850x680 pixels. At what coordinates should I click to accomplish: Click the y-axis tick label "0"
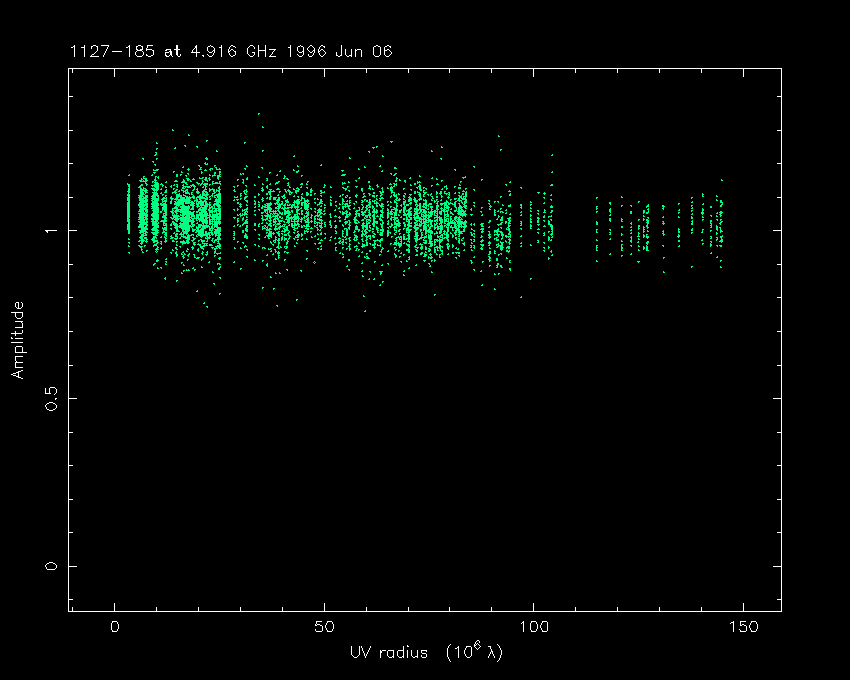click(50, 566)
